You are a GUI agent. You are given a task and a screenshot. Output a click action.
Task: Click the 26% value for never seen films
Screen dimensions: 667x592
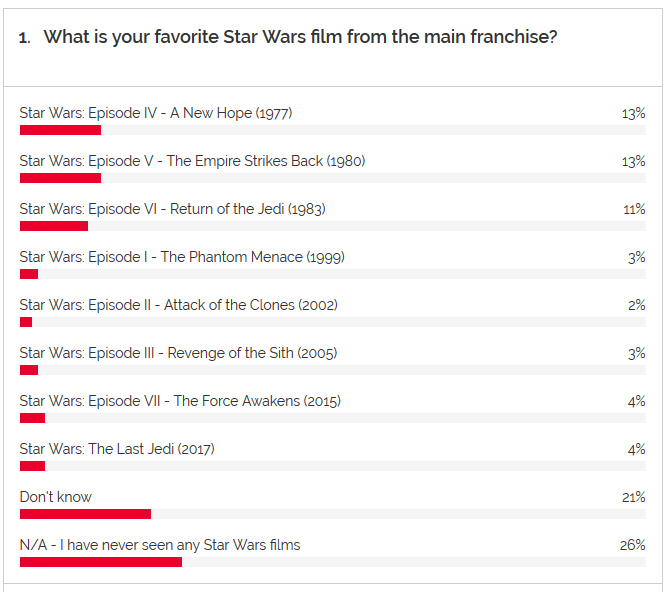click(x=633, y=545)
